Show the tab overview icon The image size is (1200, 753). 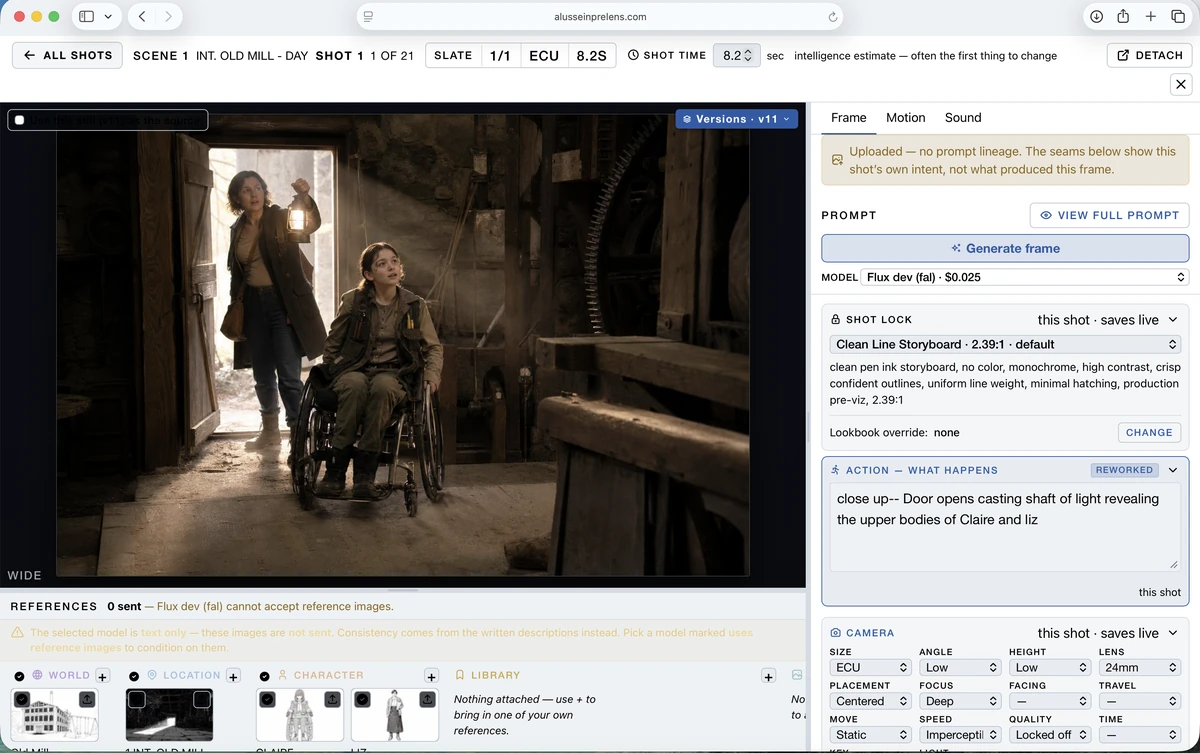(1177, 16)
